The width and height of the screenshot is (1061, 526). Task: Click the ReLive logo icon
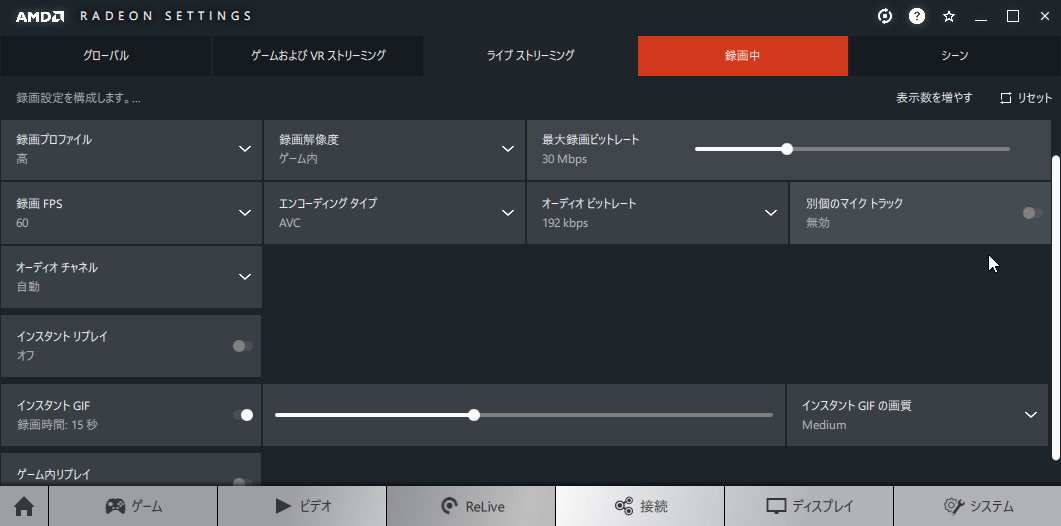(x=449, y=506)
